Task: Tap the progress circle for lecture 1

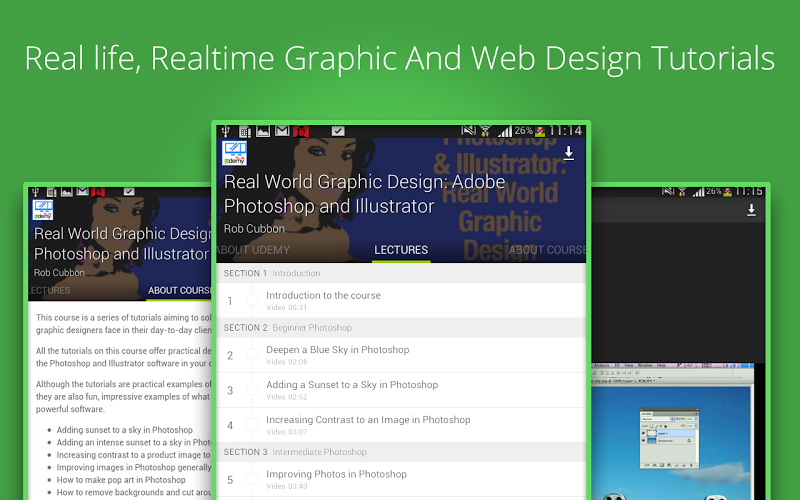Action: (x=253, y=301)
